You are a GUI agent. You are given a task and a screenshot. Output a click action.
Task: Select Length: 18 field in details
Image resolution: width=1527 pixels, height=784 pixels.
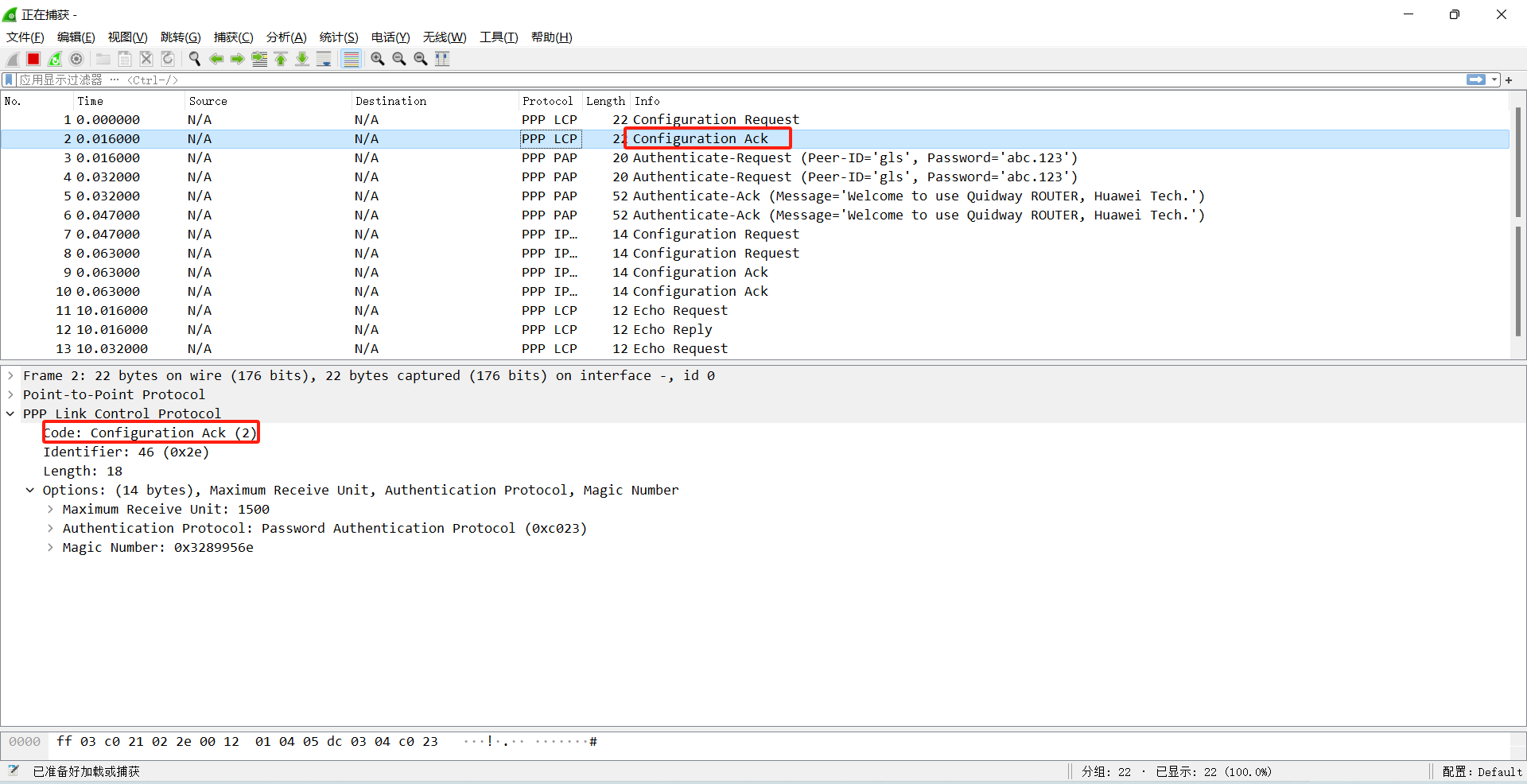(x=83, y=471)
